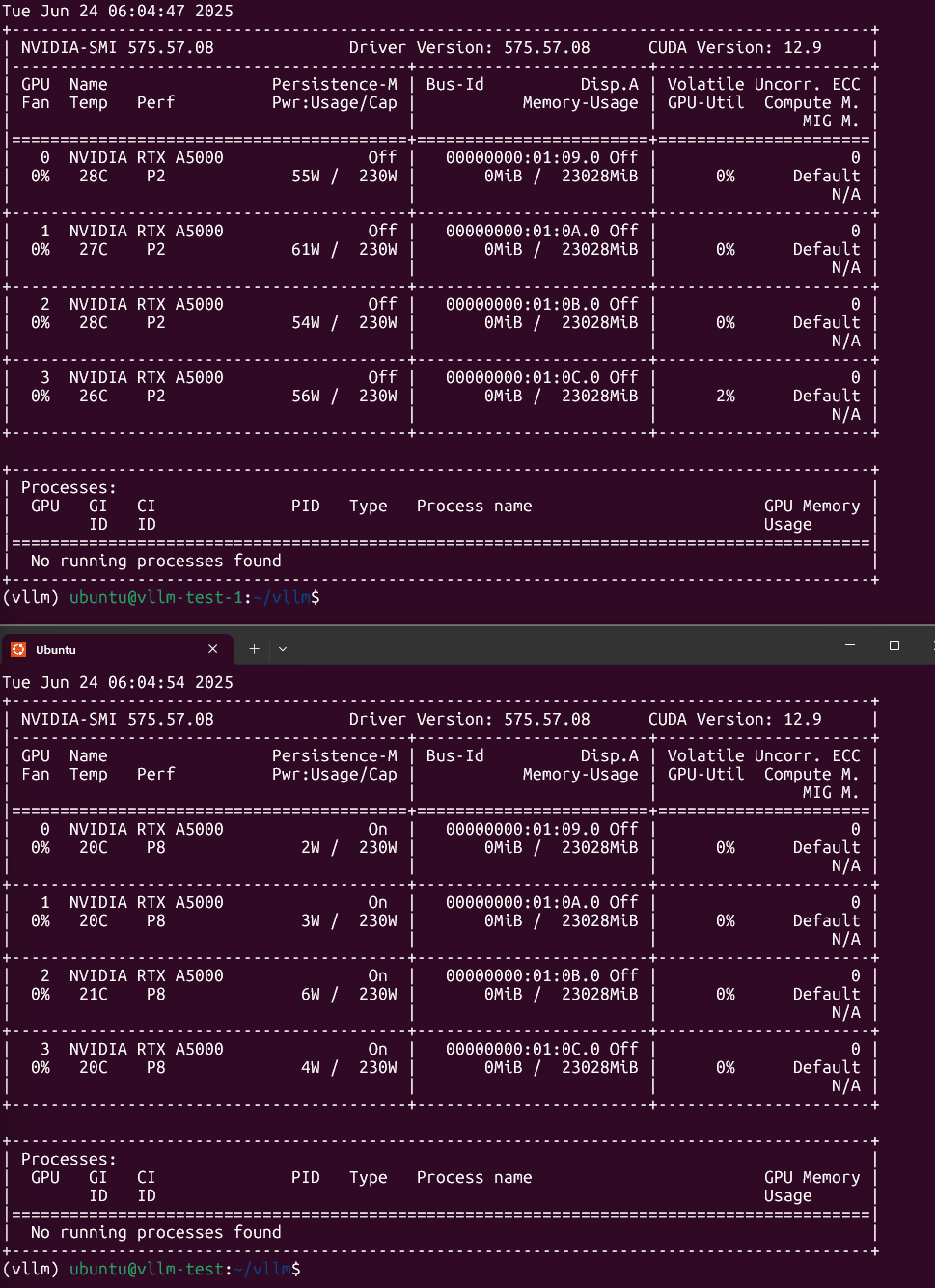Click 'No running processes found' in the vllm-test-1 terminal
This screenshot has width=935, height=1288.
(x=156, y=561)
